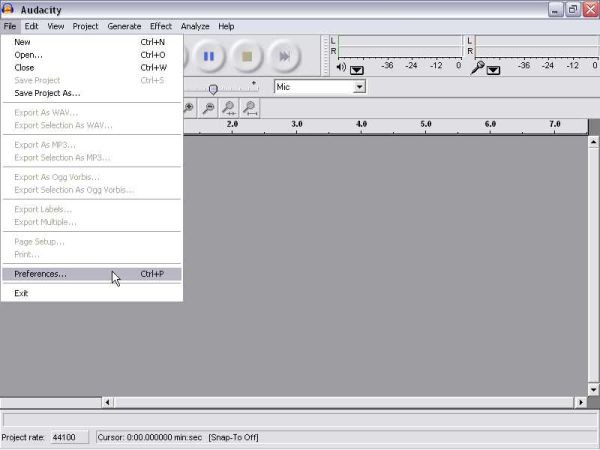Click the horizontal scrollbar right arrow
The image size is (600, 450).
click(x=580, y=402)
